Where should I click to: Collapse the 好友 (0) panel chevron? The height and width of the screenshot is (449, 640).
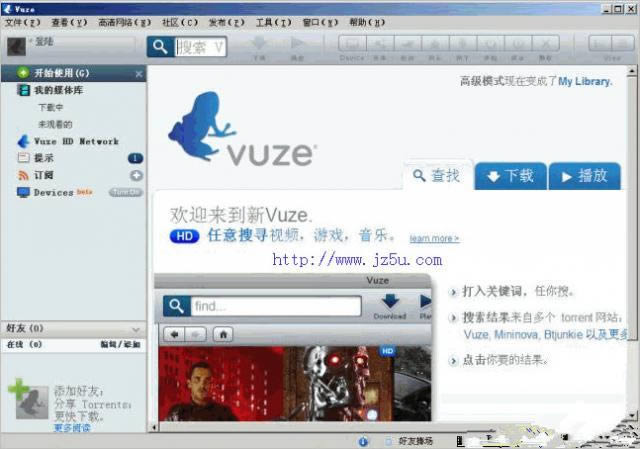coord(136,329)
